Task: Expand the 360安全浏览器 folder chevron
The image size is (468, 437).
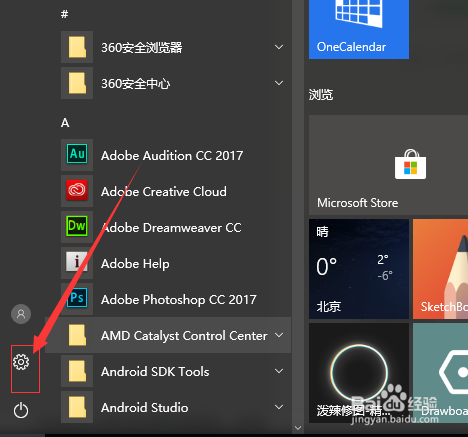Action: 279,47
